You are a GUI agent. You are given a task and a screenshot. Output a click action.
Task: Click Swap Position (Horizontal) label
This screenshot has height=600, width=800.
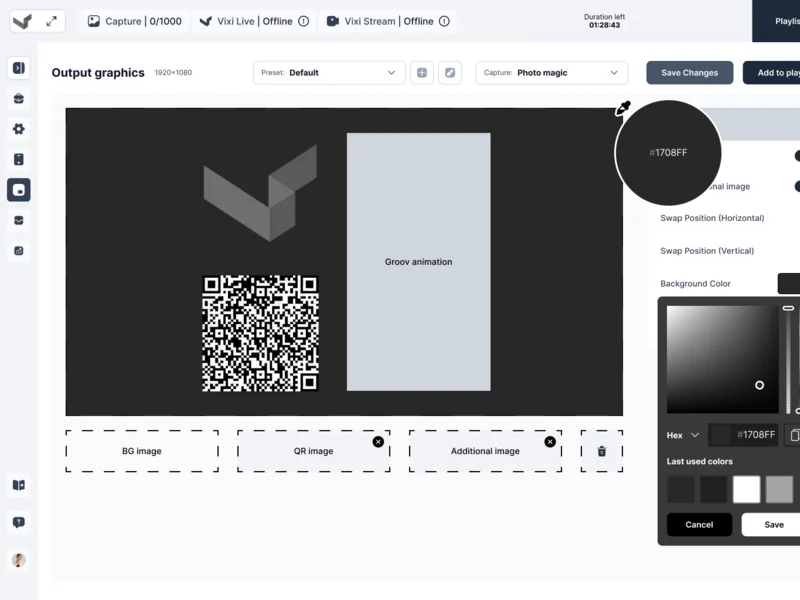click(x=712, y=218)
